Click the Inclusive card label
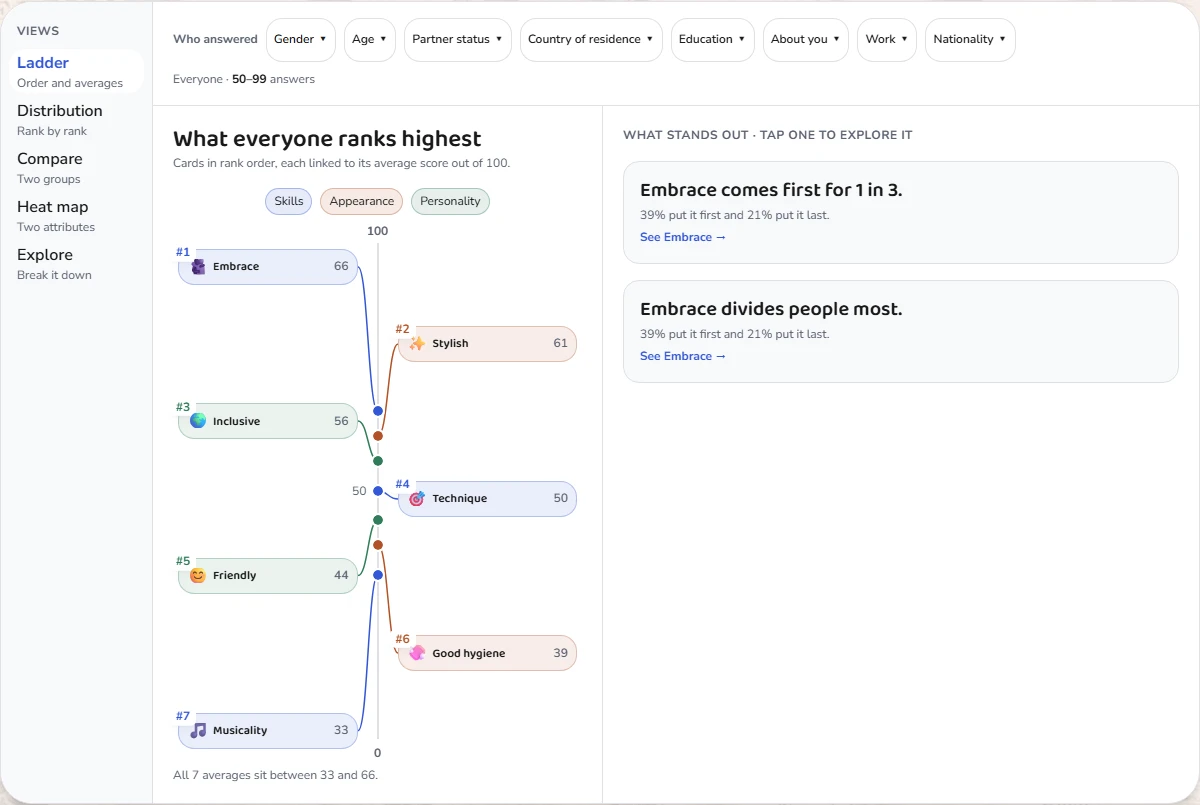Viewport: 1200px width, 805px height. point(236,422)
